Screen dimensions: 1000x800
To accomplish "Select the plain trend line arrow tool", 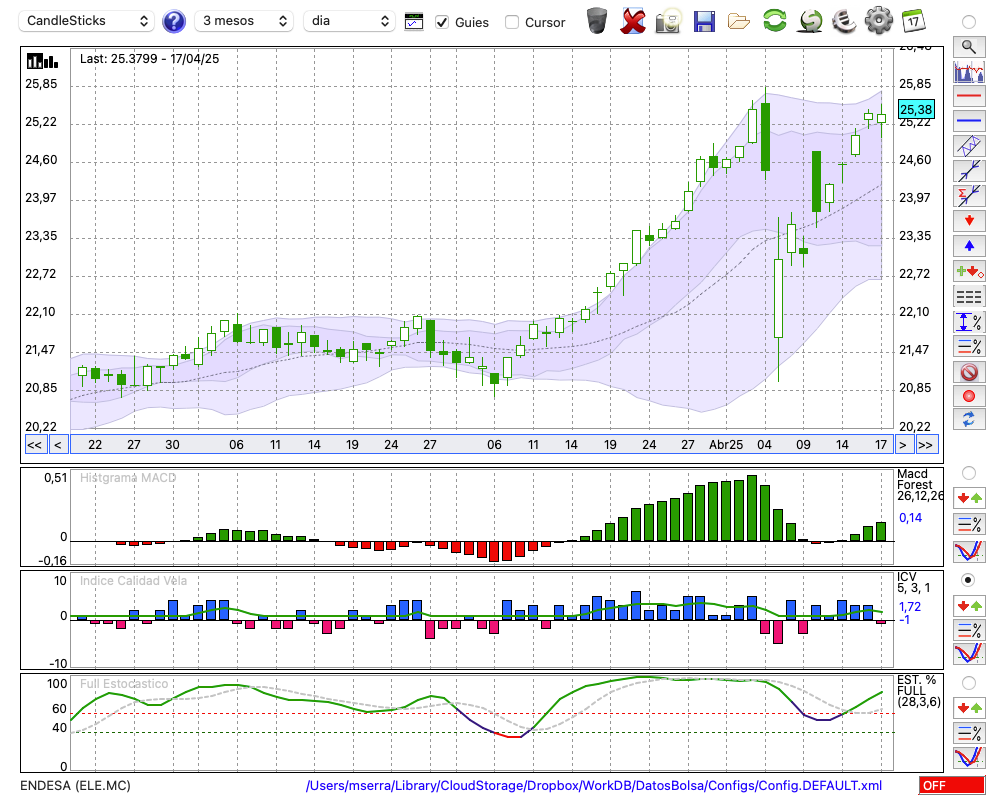I will point(969,171).
